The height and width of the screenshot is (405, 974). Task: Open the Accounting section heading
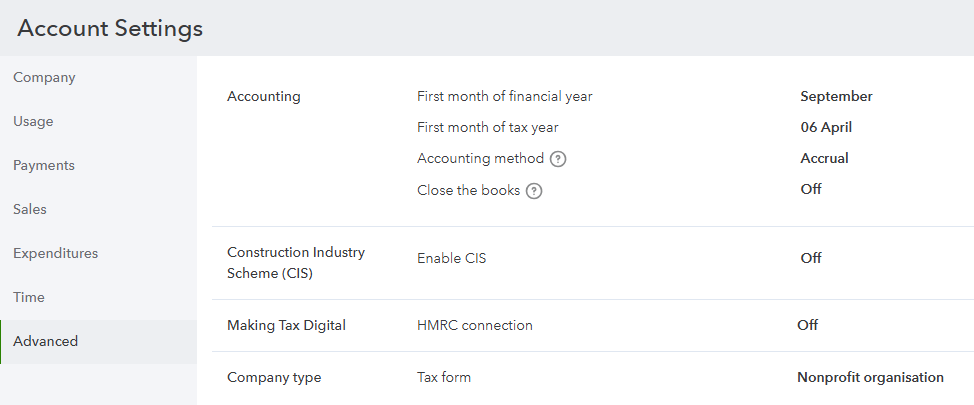(x=264, y=97)
